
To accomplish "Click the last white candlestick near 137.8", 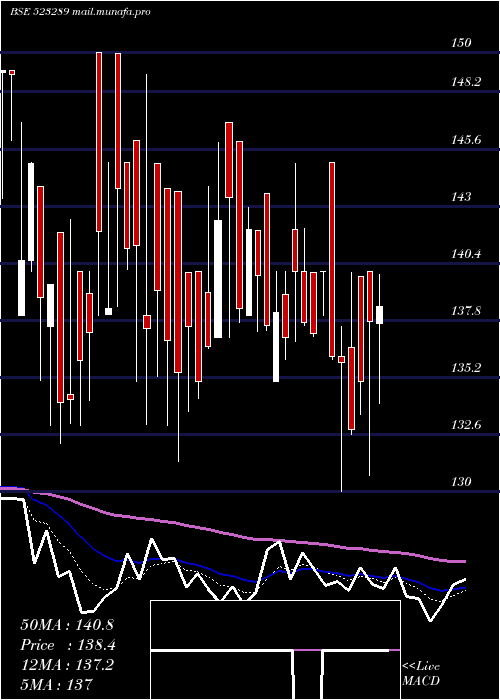I will pyautogui.click(x=379, y=315).
